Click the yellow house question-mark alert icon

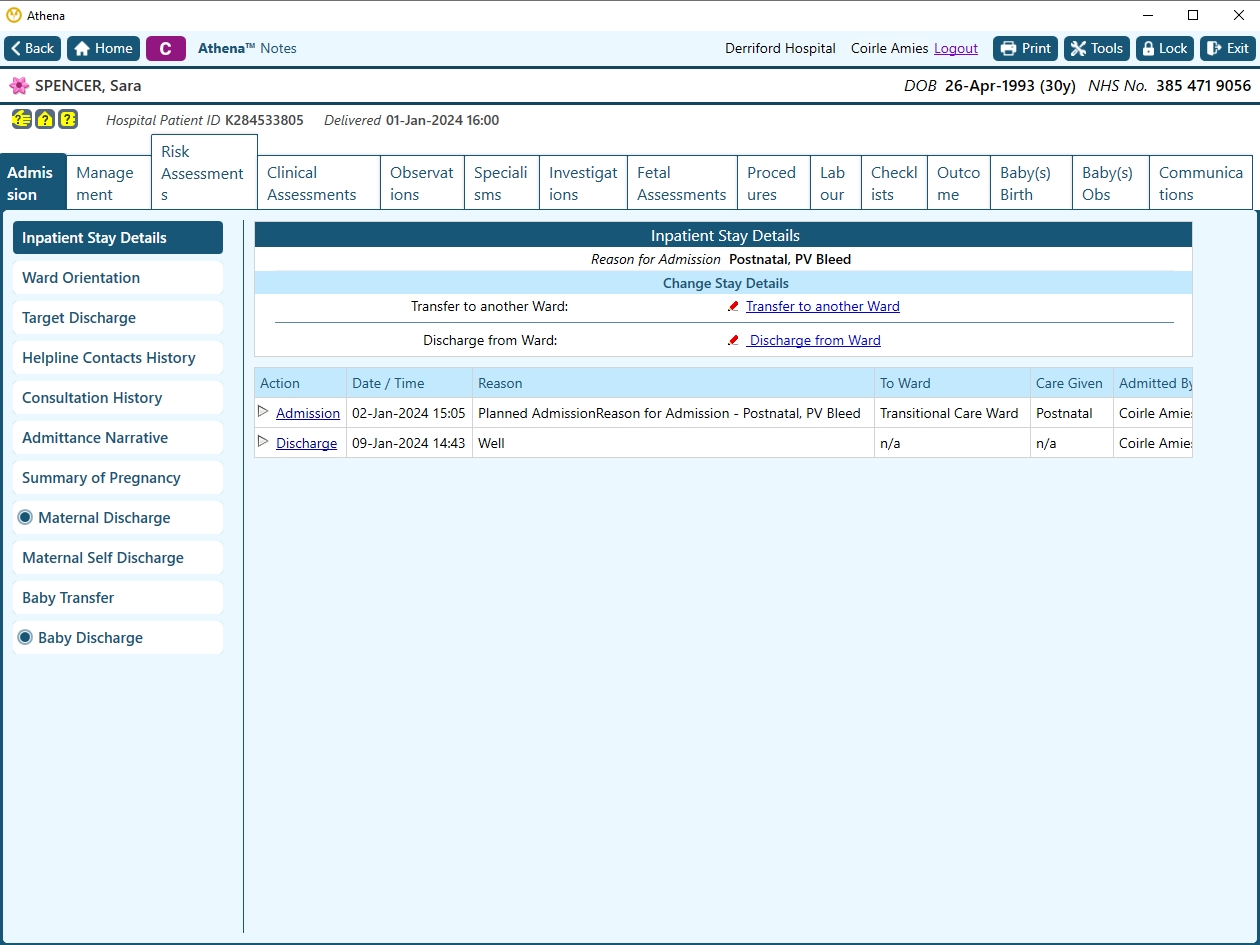click(x=45, y=120)
